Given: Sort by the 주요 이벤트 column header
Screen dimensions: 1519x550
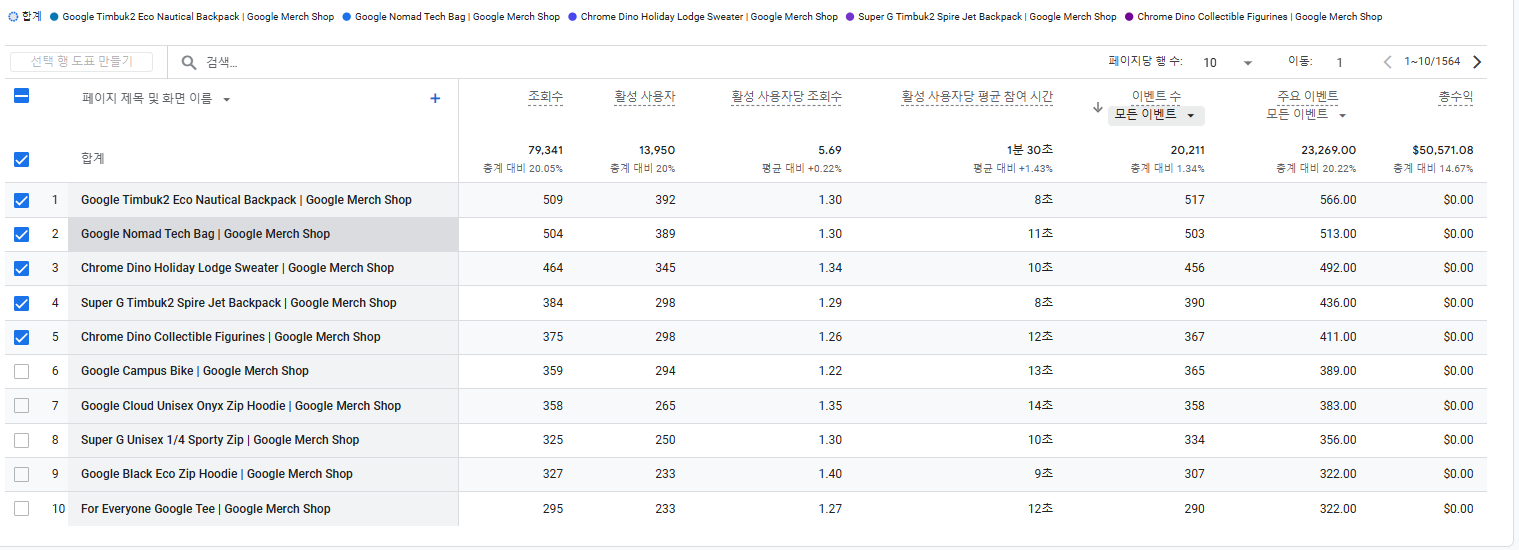Looking at the screenshot, I should [x=1307, y=96].
